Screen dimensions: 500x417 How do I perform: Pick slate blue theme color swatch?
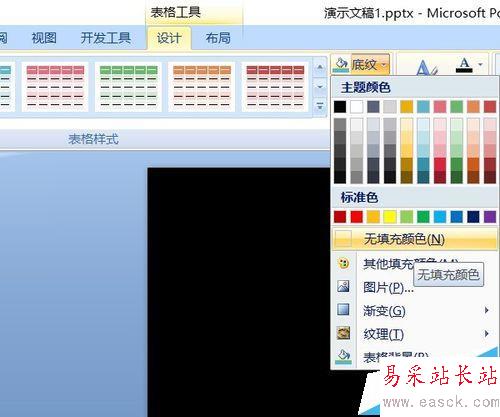click(373, 107)
